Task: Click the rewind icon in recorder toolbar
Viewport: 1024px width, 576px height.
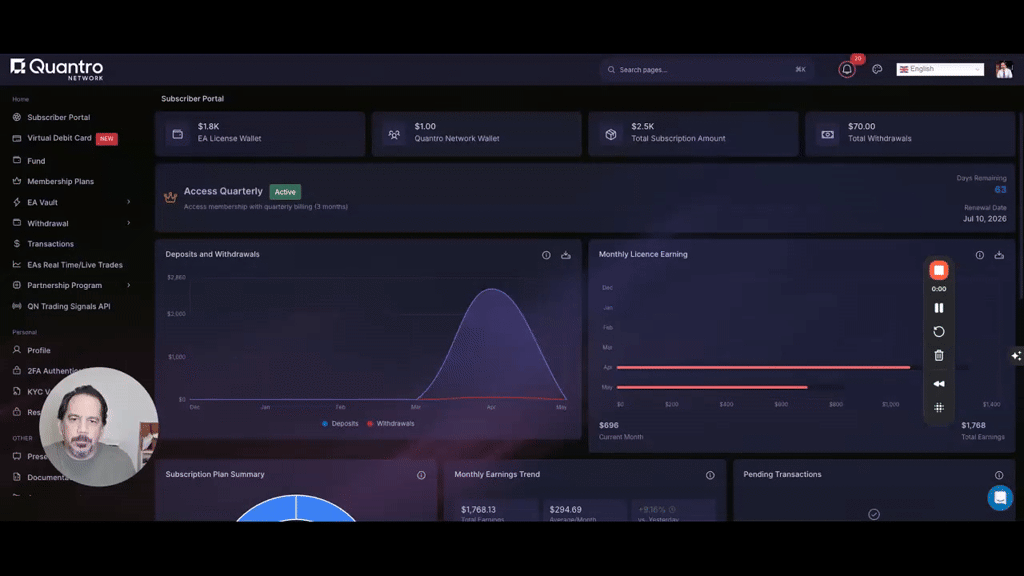Action: point(938,384)
